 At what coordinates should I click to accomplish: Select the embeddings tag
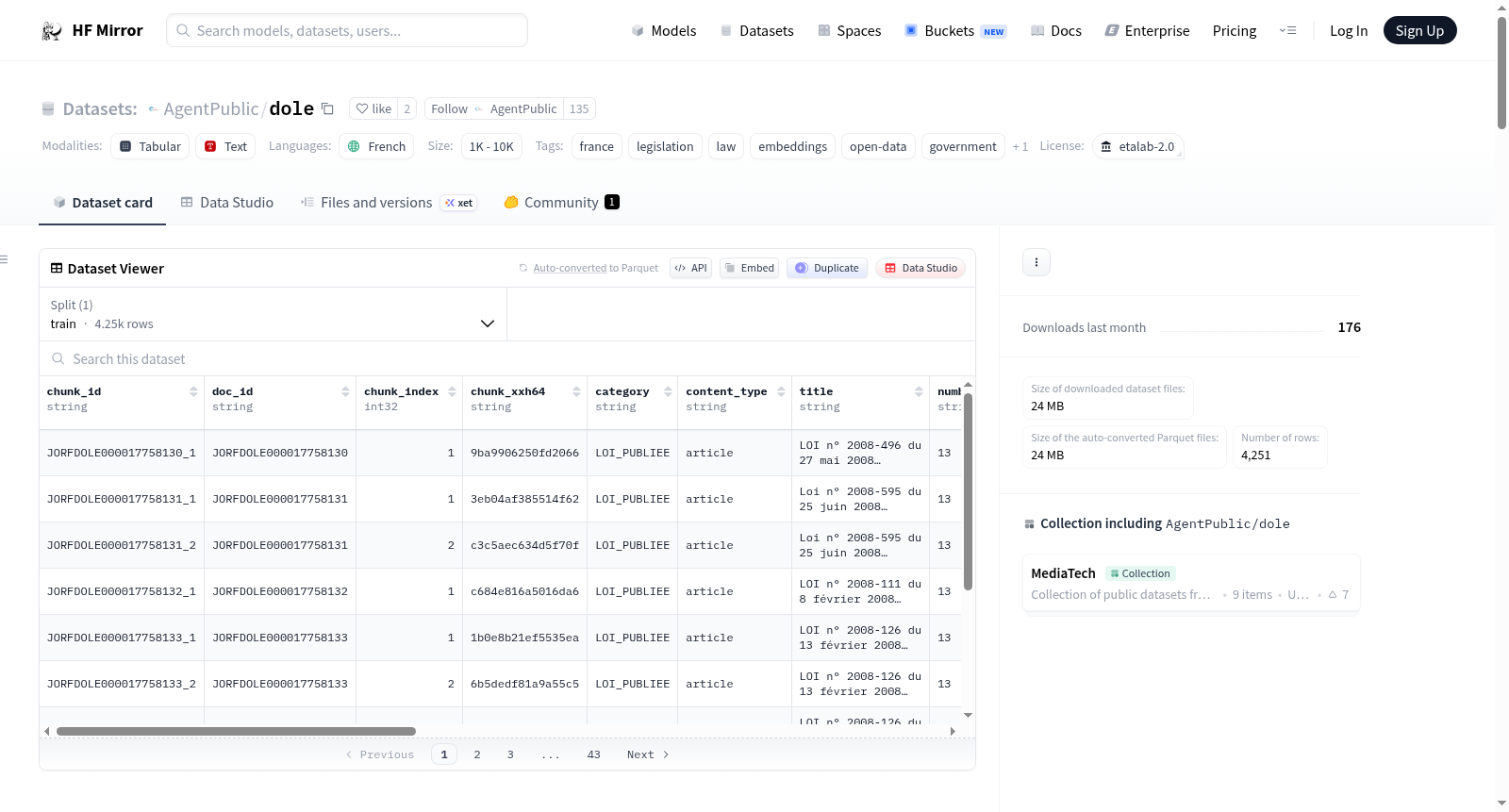[793, 146]
